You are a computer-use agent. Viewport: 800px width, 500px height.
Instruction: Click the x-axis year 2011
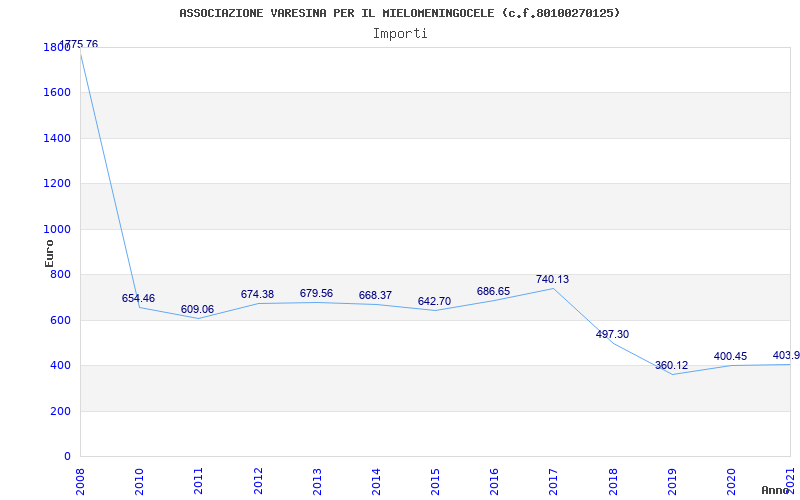pos(198,482)
